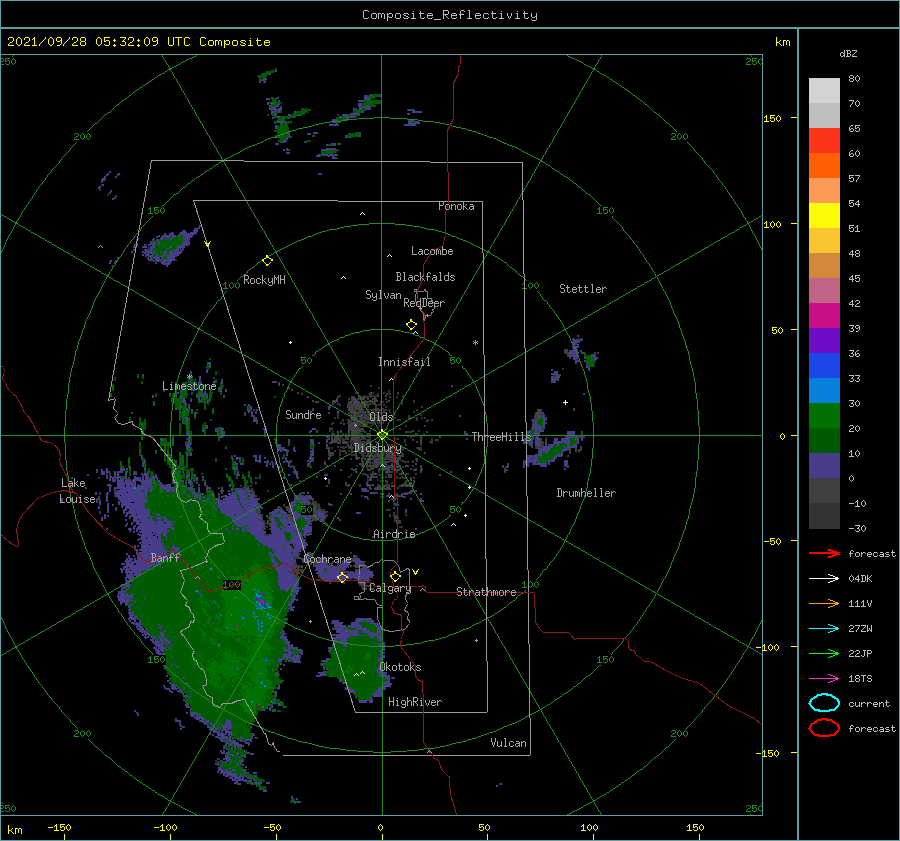
Task: Select the magenta swatch in the dBZ scale
Action: point(824,316)
